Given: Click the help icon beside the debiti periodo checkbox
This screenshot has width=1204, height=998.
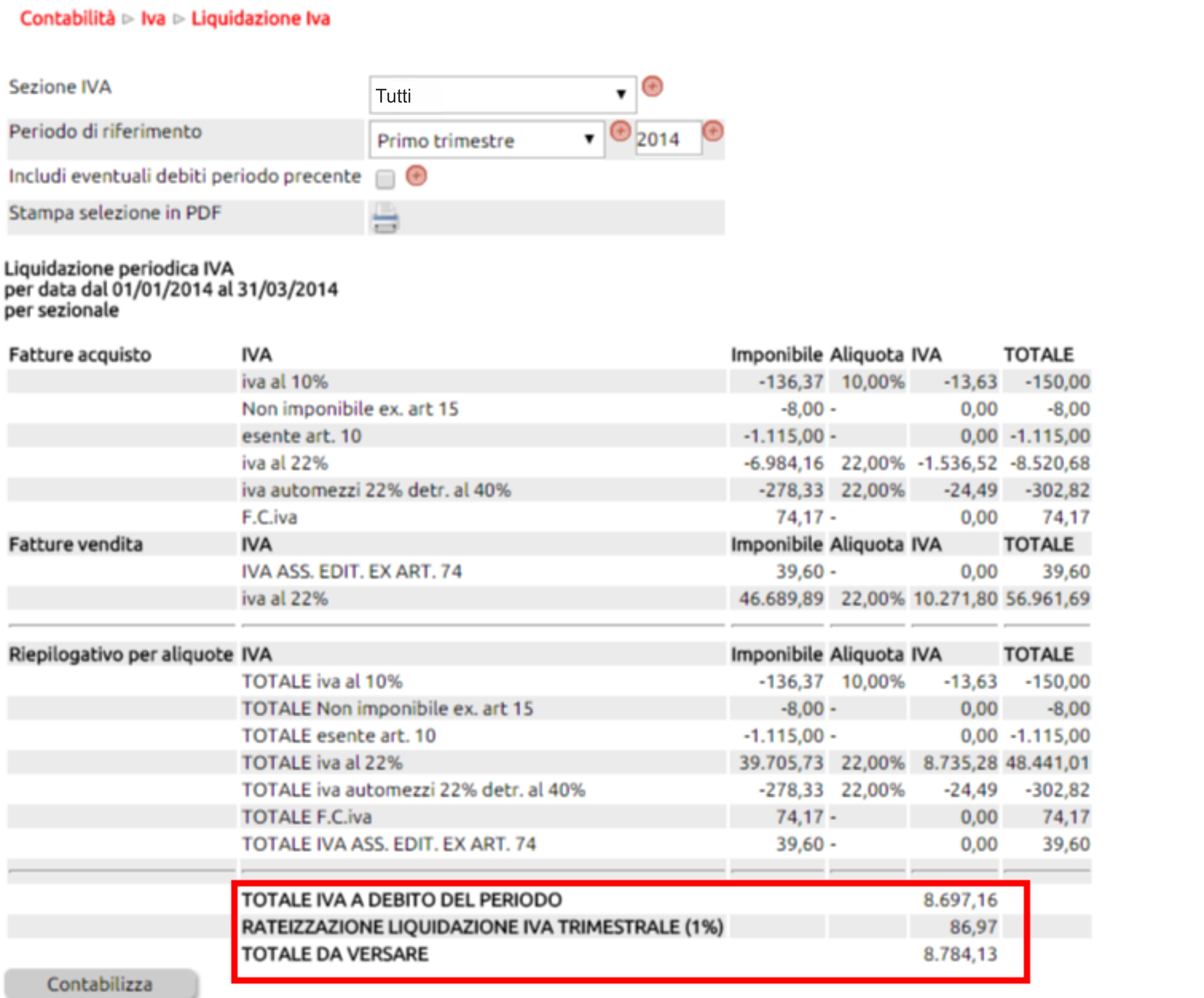Looking at the screenshot, I should pyautogui.click(x=416, y=175).
